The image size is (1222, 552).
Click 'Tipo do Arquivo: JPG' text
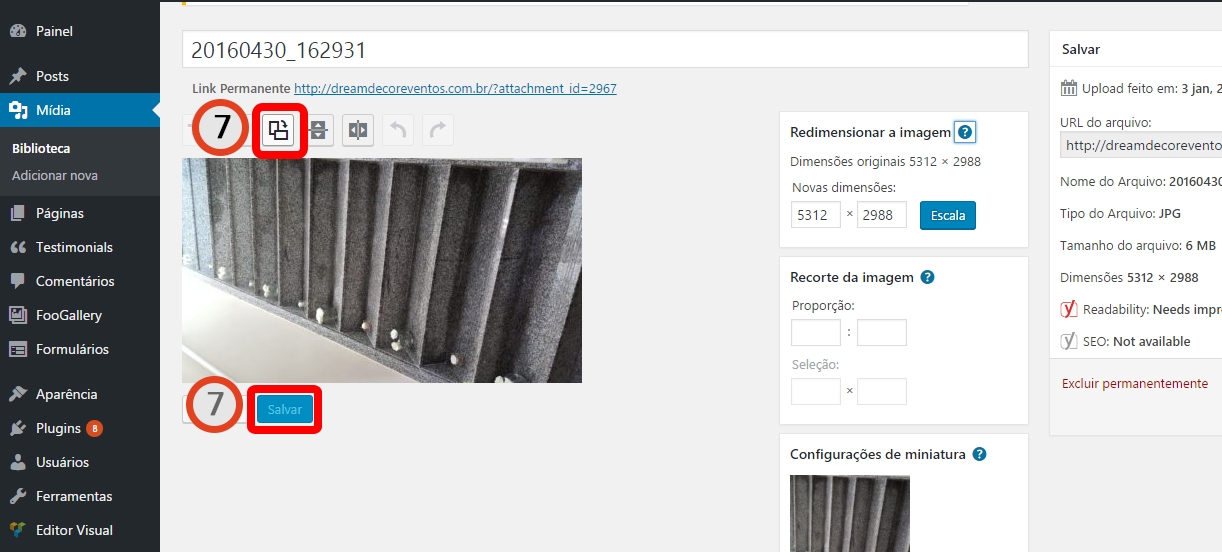click(1122, 213)
